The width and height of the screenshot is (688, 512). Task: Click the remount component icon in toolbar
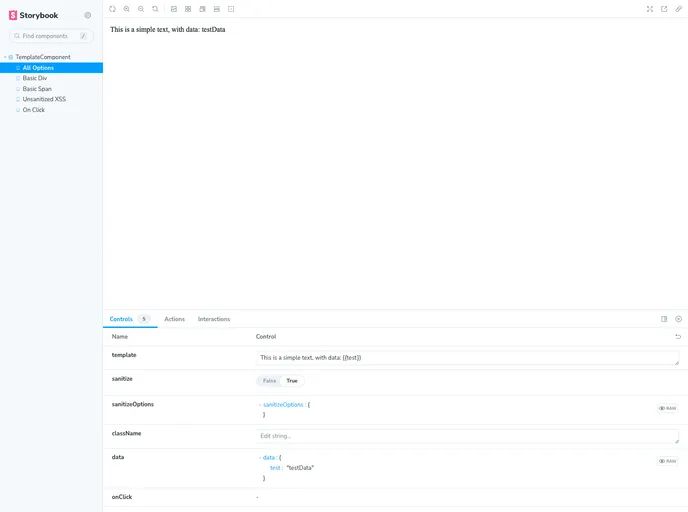pyautogui.click(x=112, y=9)
